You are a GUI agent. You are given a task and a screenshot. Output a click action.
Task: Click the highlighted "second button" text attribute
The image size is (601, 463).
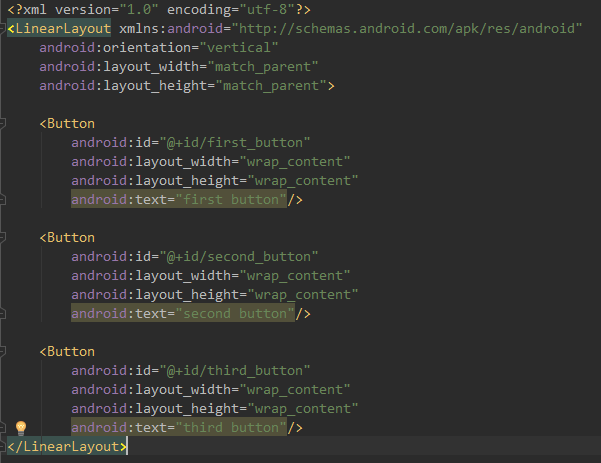coord(183,314)
